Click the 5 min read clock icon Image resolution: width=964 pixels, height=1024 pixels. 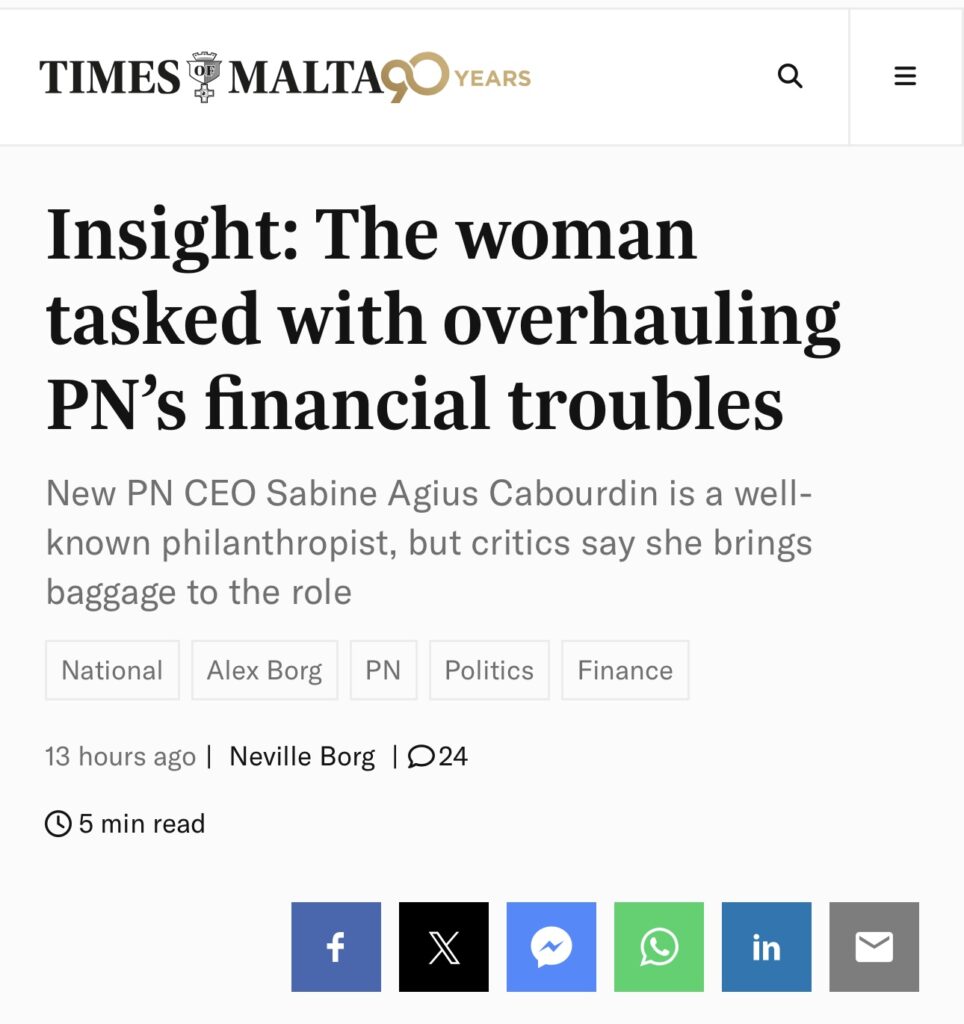[x=59, y=824]
